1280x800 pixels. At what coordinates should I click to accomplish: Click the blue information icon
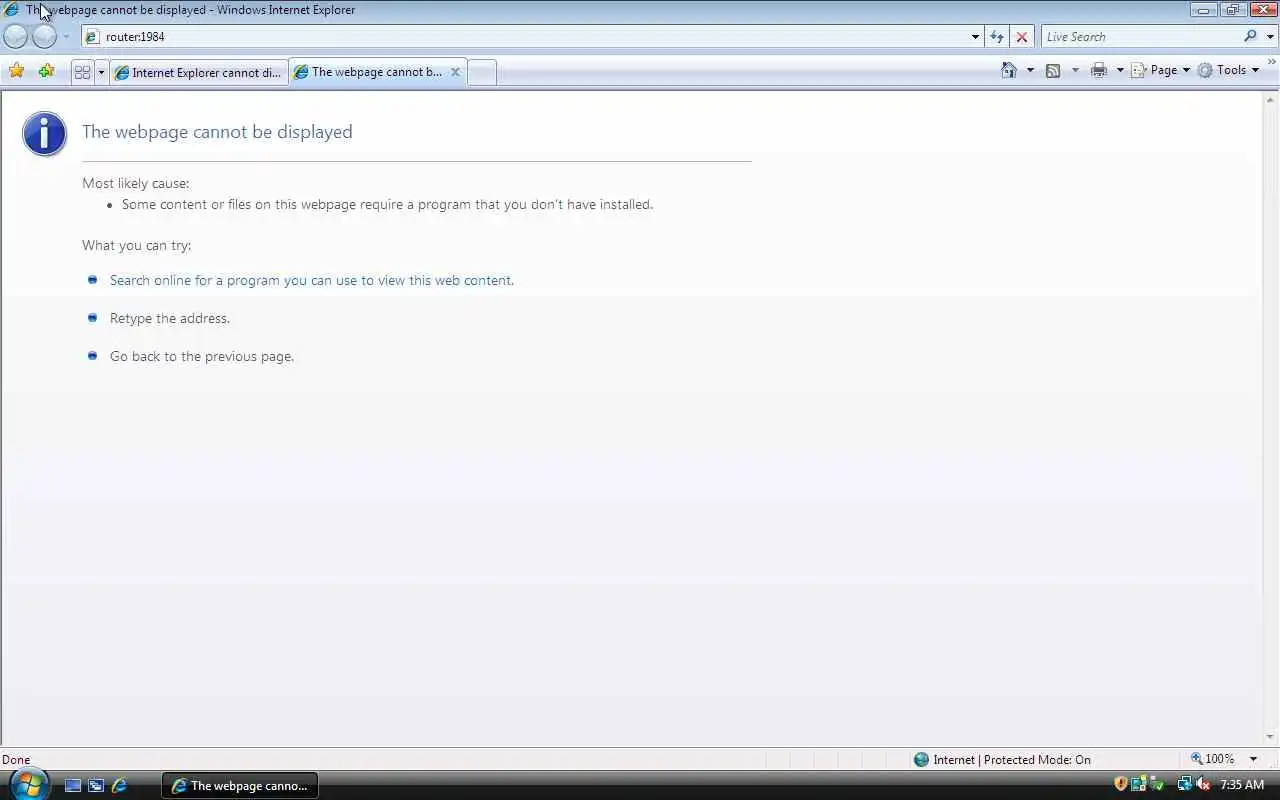[45, 133]
